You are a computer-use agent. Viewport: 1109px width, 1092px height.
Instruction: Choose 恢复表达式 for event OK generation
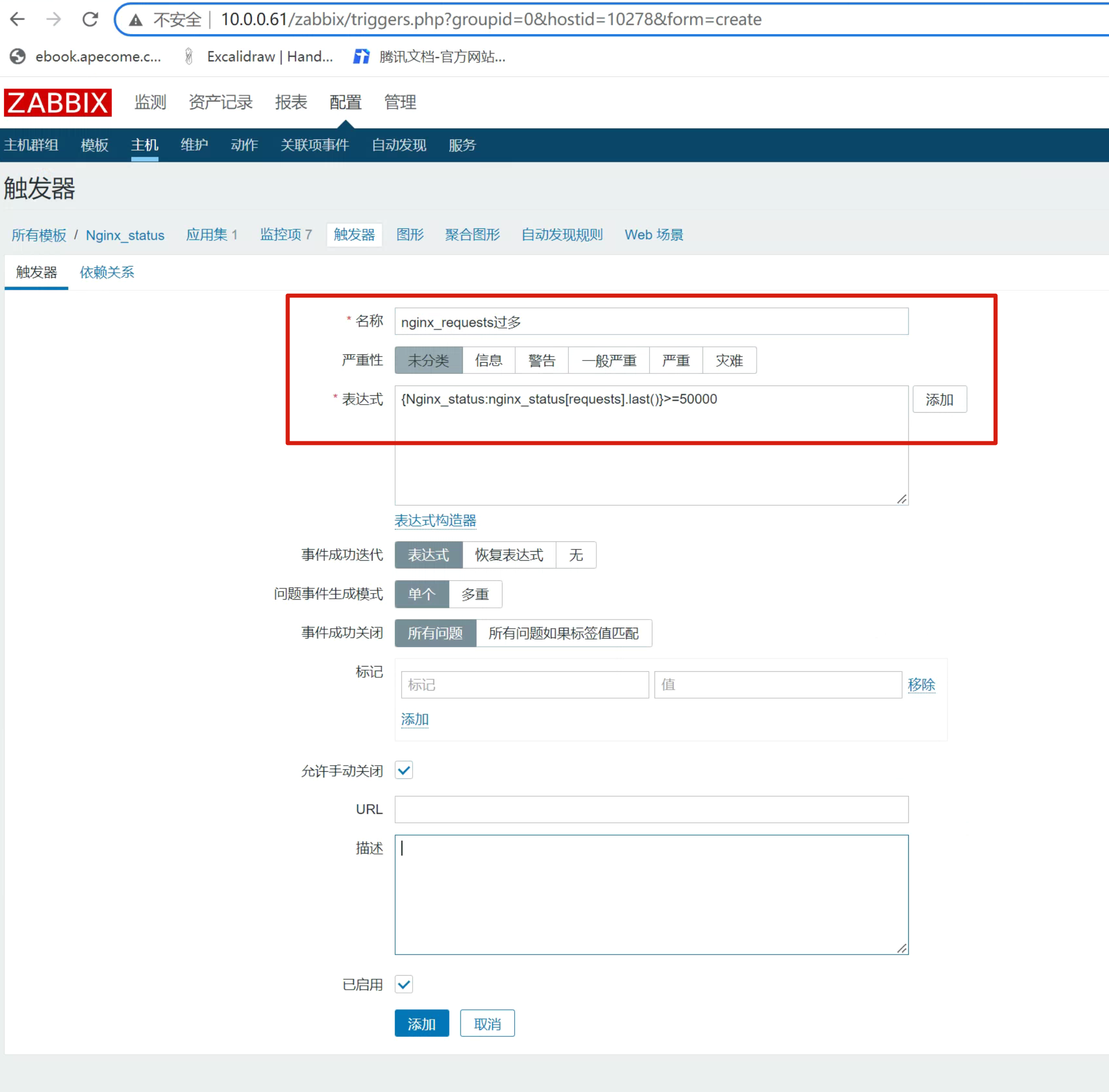tap(509, 555)
